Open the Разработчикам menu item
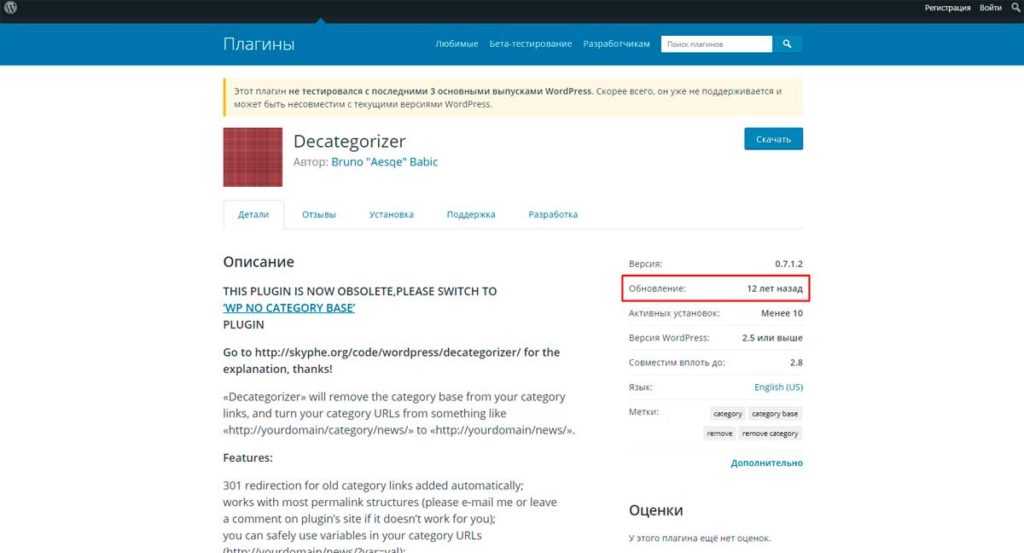Image resolution: width=1024 pixels, height=553 pixels. coord(616,44)
